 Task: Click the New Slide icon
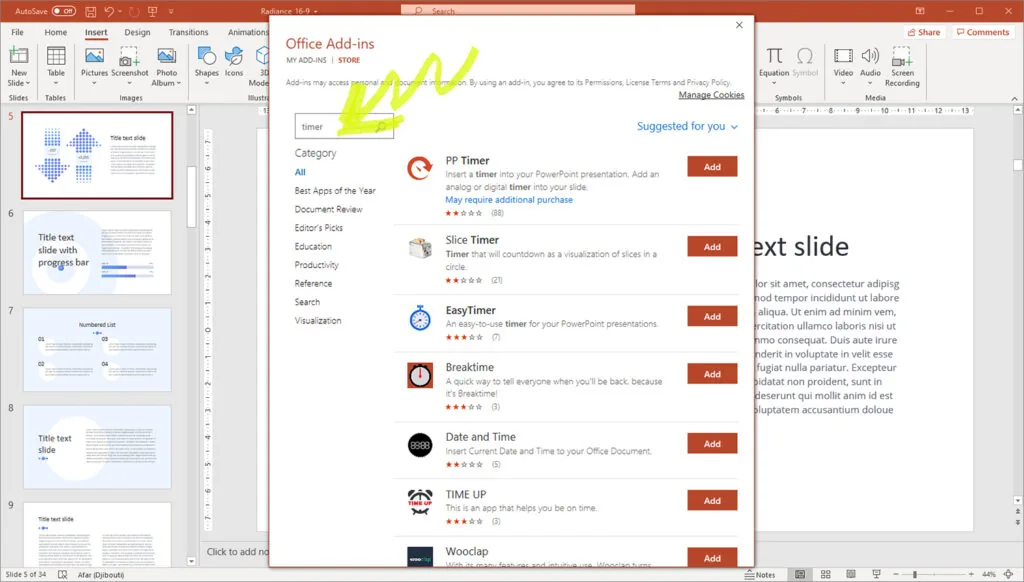19,56
